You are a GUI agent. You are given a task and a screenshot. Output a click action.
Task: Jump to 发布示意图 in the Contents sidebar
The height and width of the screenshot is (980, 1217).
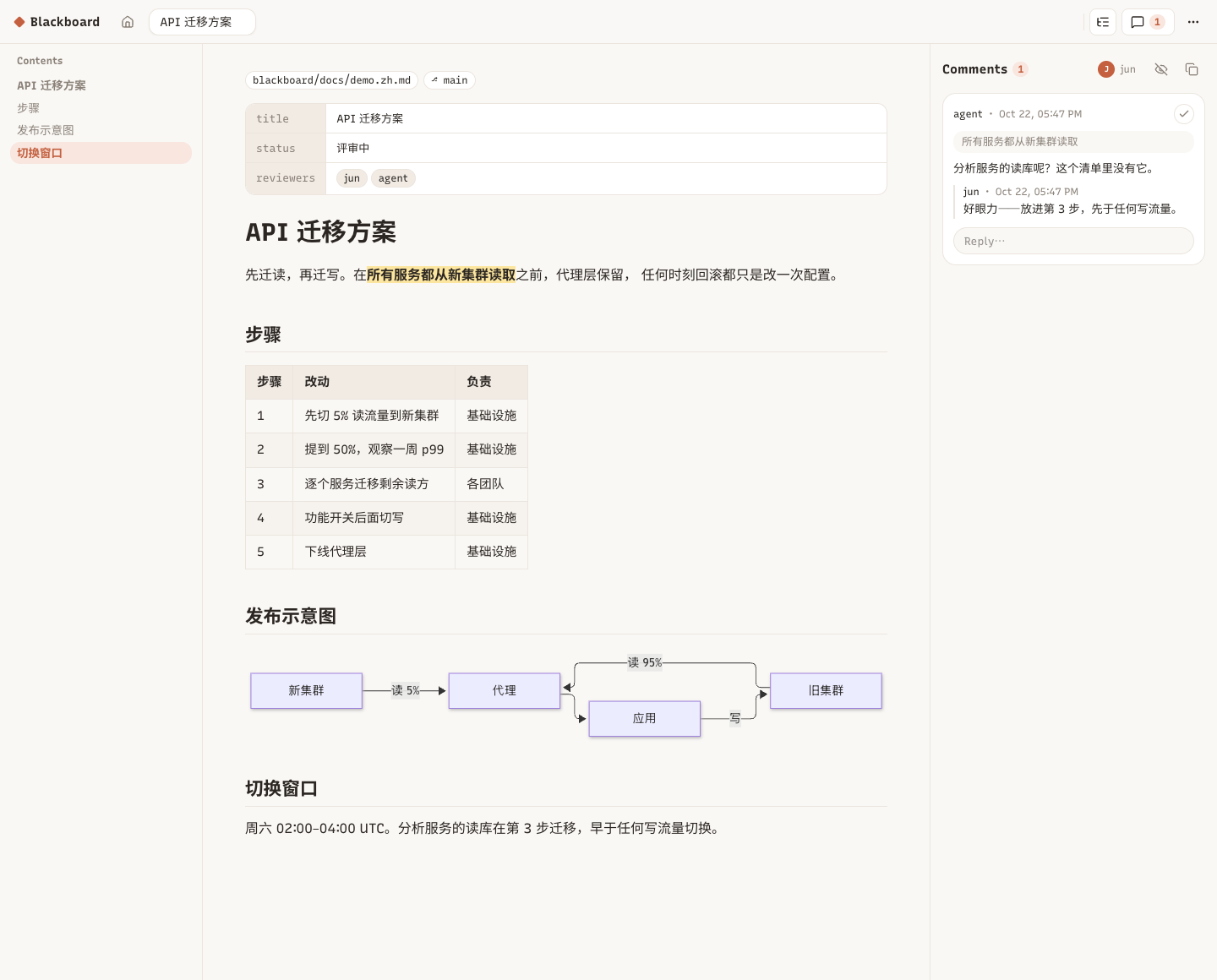click(46, 130)
